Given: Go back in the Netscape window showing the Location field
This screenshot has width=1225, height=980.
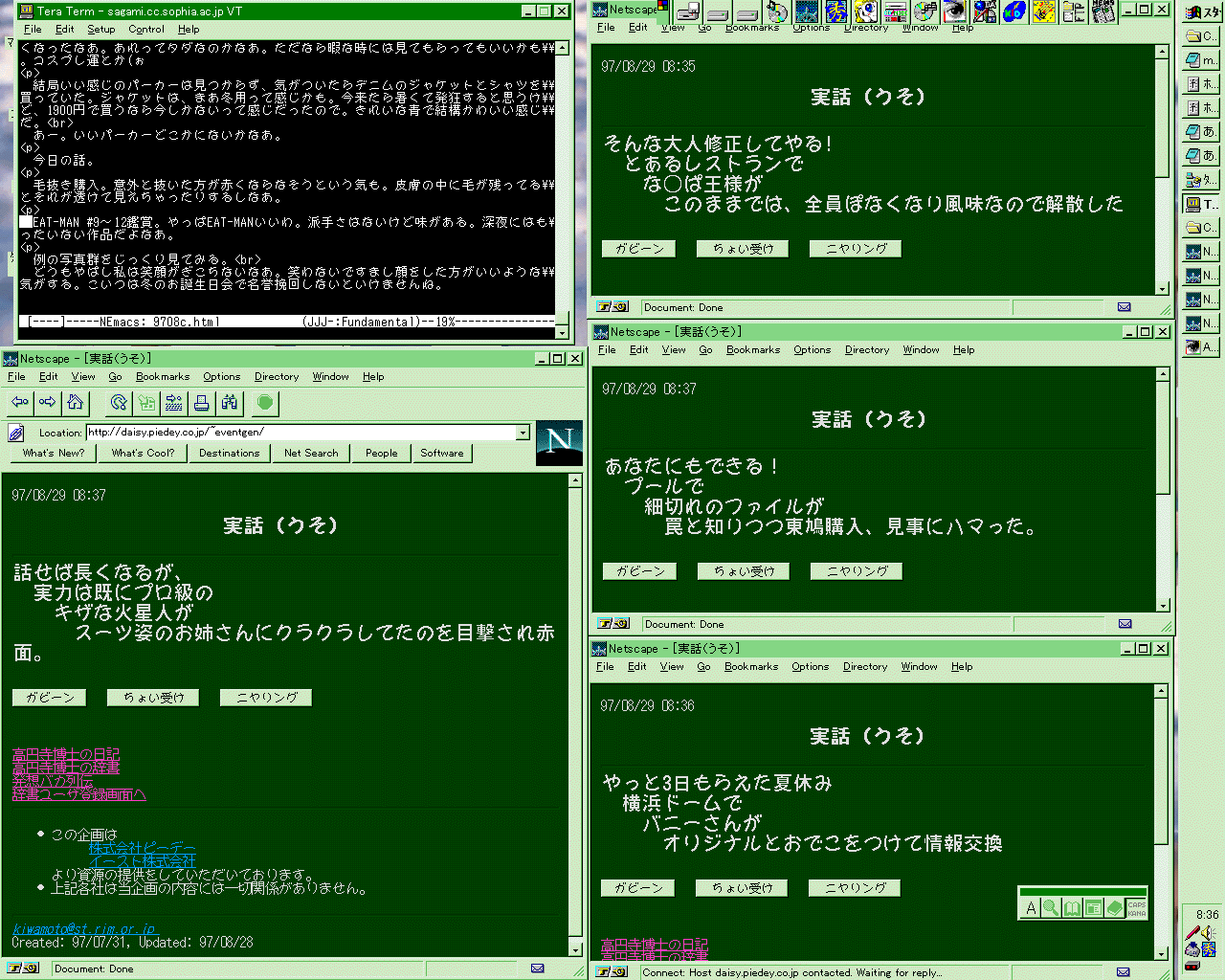Looking at the screenshot, I should click(20, 403).
